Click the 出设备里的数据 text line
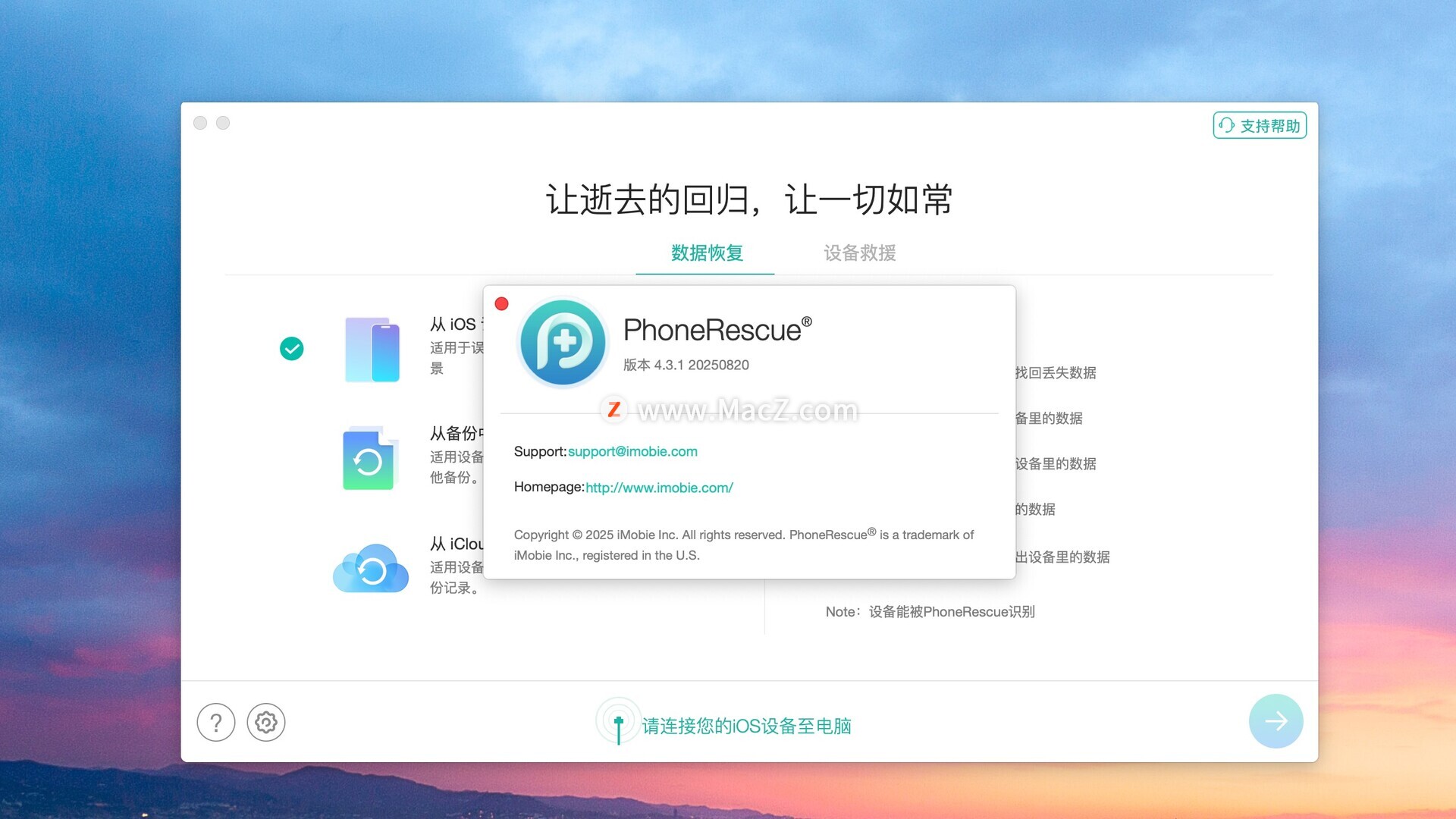This screenshot has width=1456, height=819. 1062,557
